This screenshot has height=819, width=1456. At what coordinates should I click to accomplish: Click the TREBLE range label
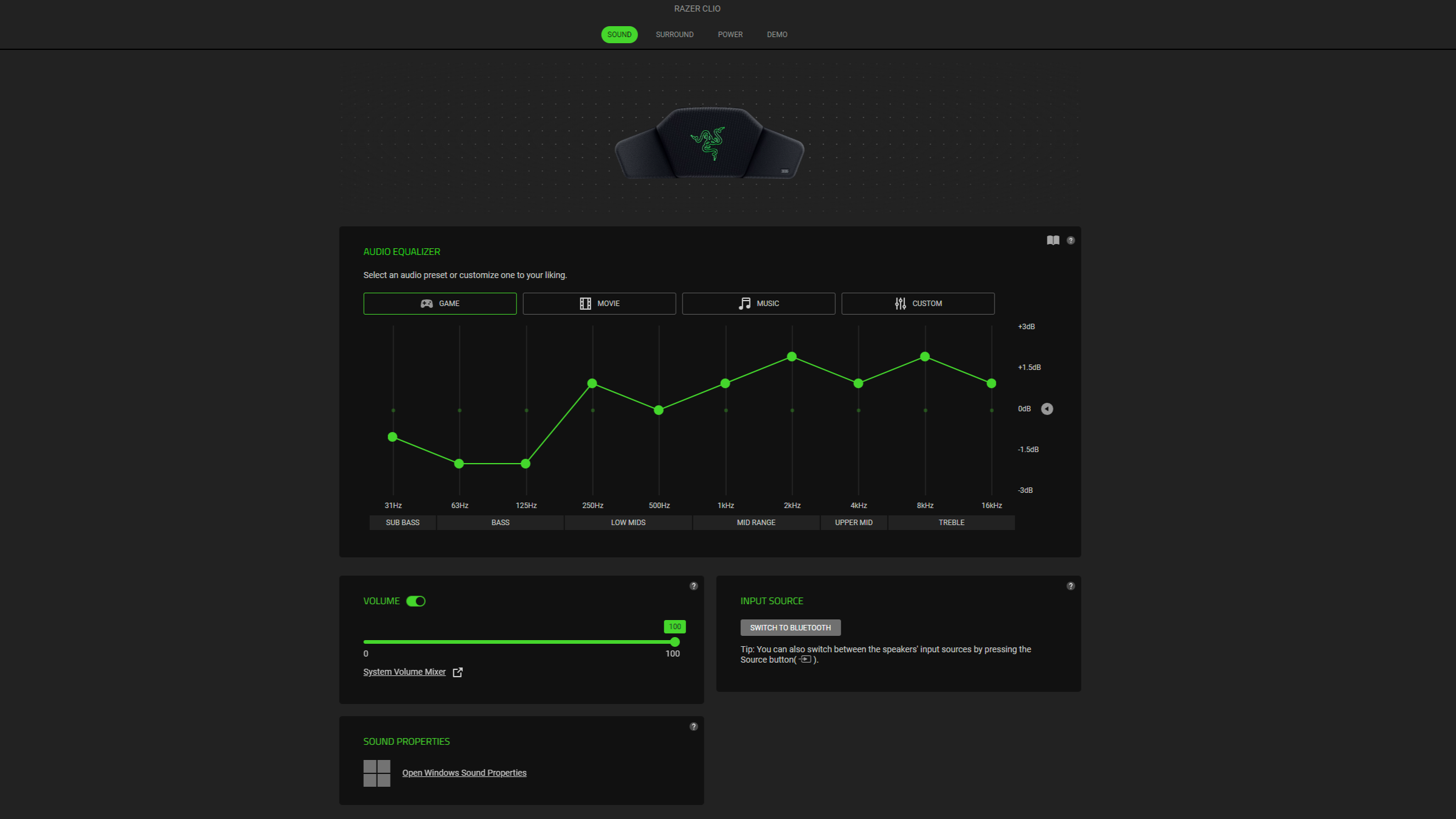click(952, 523)
